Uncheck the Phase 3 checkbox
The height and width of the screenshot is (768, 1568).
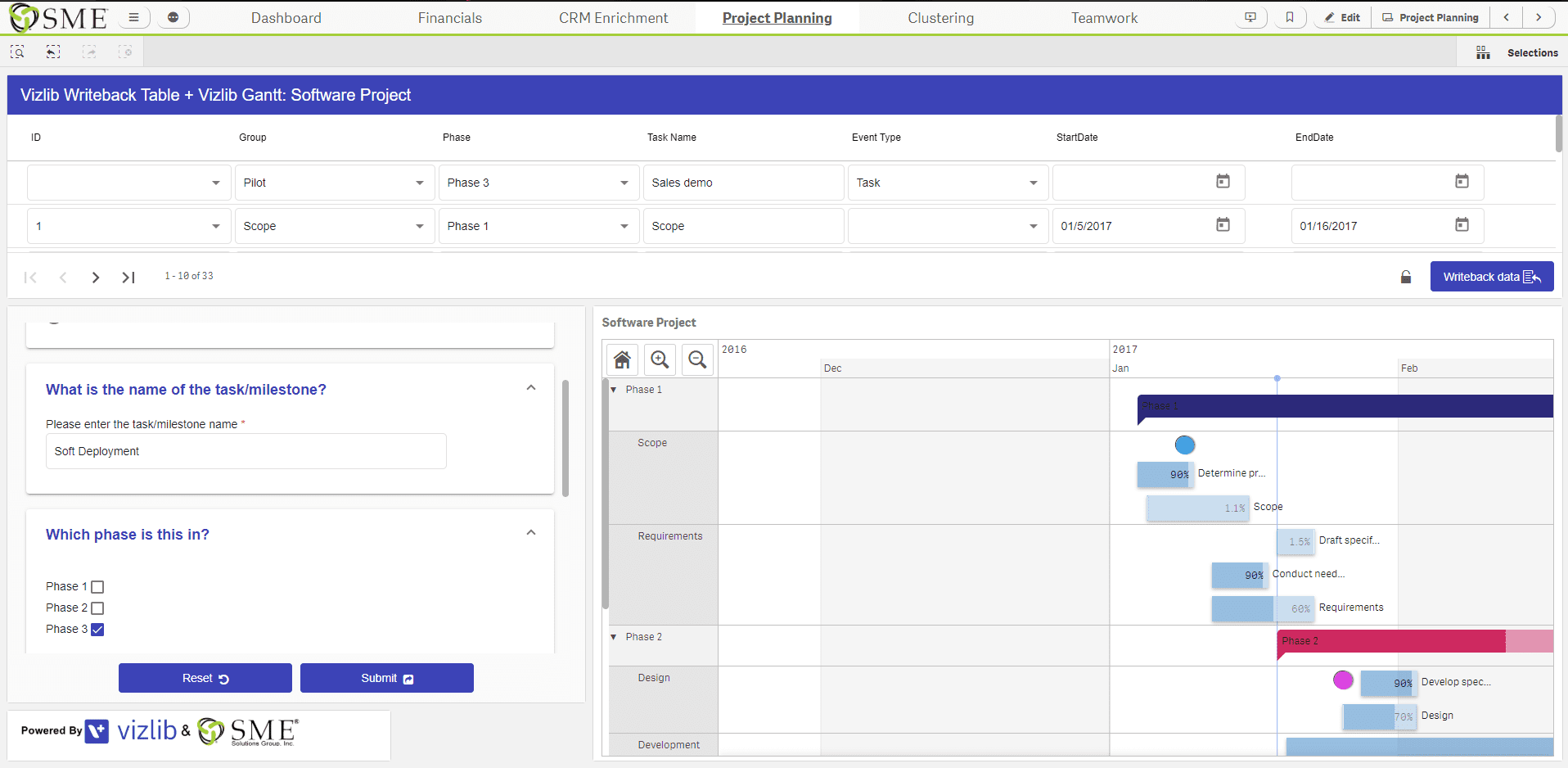[97, 630]
